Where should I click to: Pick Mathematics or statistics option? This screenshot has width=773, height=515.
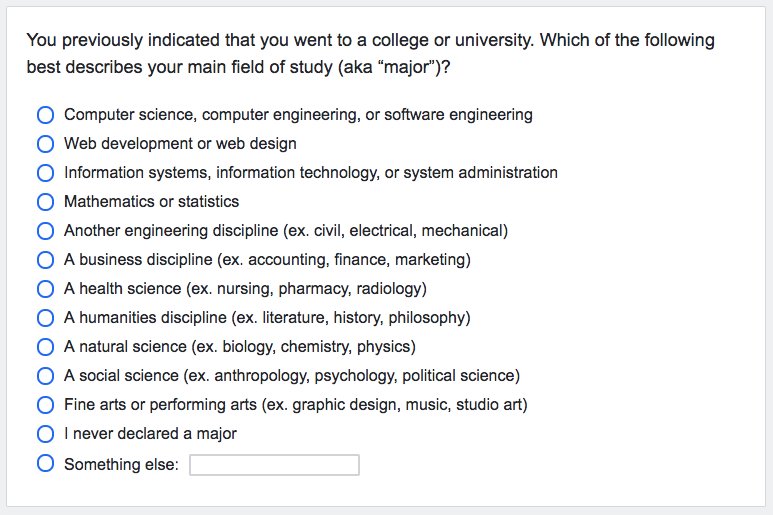click(x=45, y=202)
